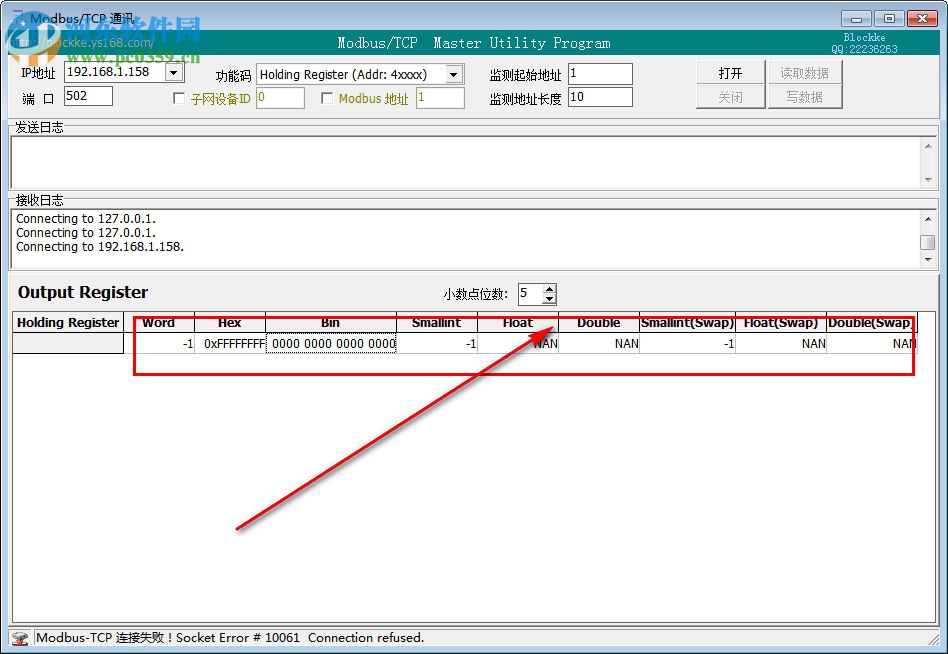948x654 pixels.
Task: Click the connection status icon on the status bar
Action: tap(21, 637)
